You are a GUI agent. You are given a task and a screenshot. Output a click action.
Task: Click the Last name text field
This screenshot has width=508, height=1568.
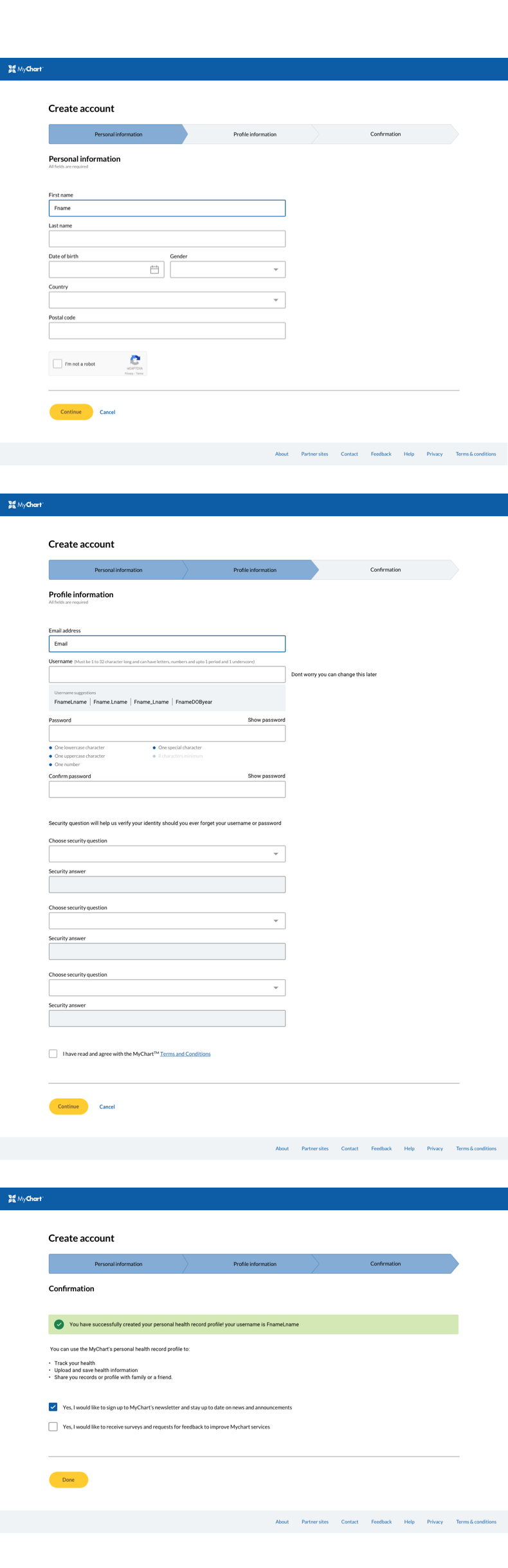167,239
